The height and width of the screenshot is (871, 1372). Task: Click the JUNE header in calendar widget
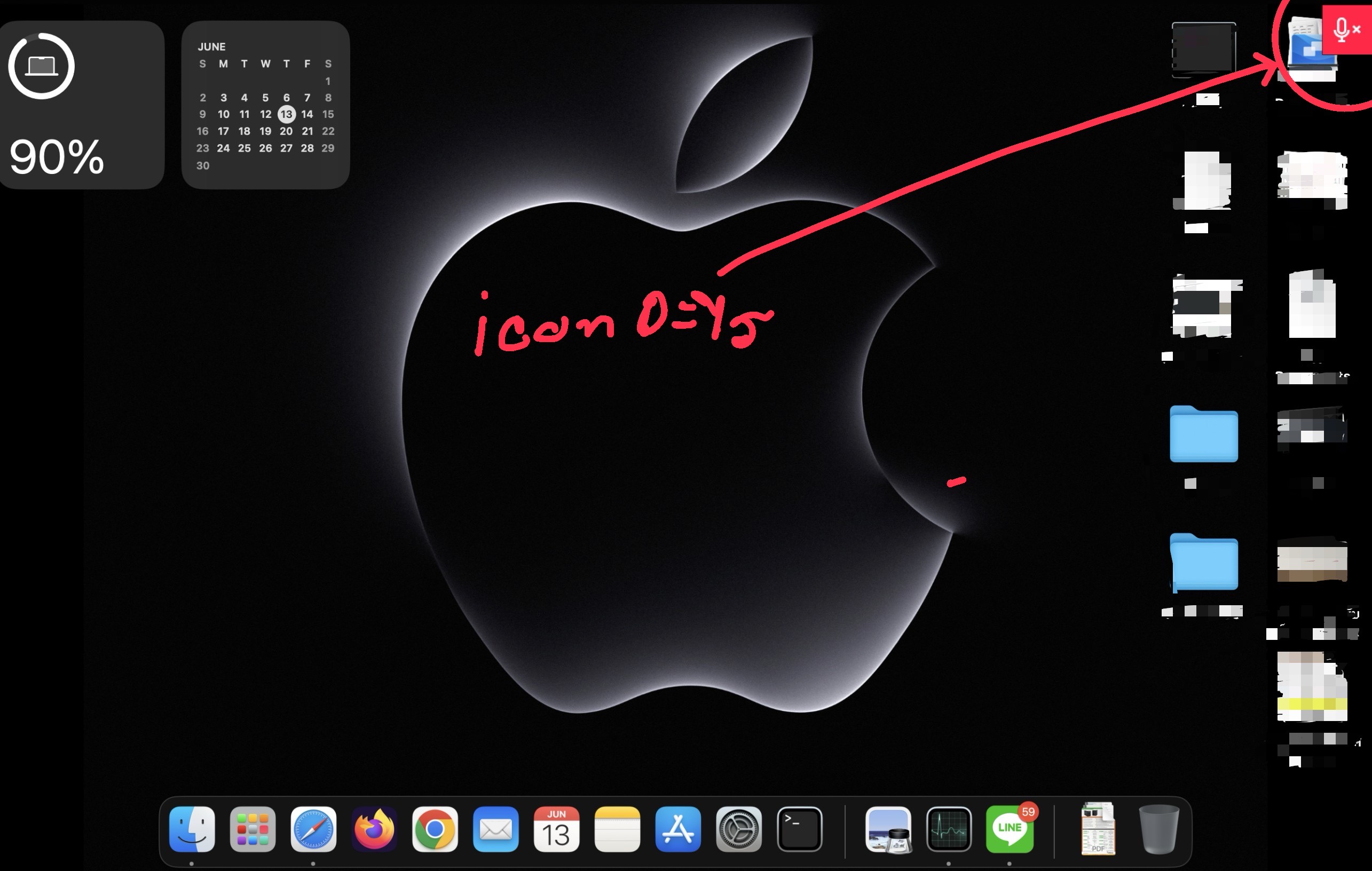click(x=211, y=47)
